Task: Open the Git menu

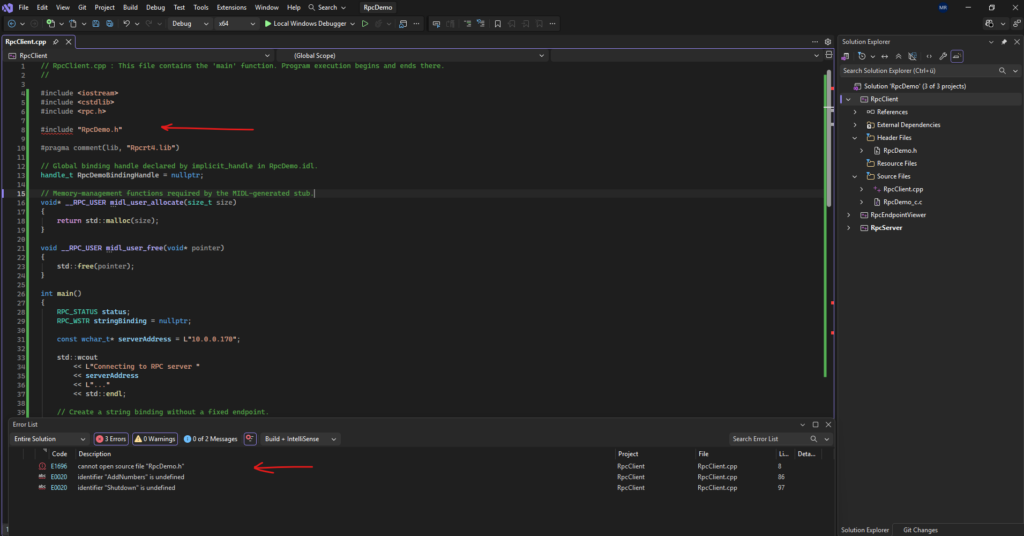Action: 82,7
